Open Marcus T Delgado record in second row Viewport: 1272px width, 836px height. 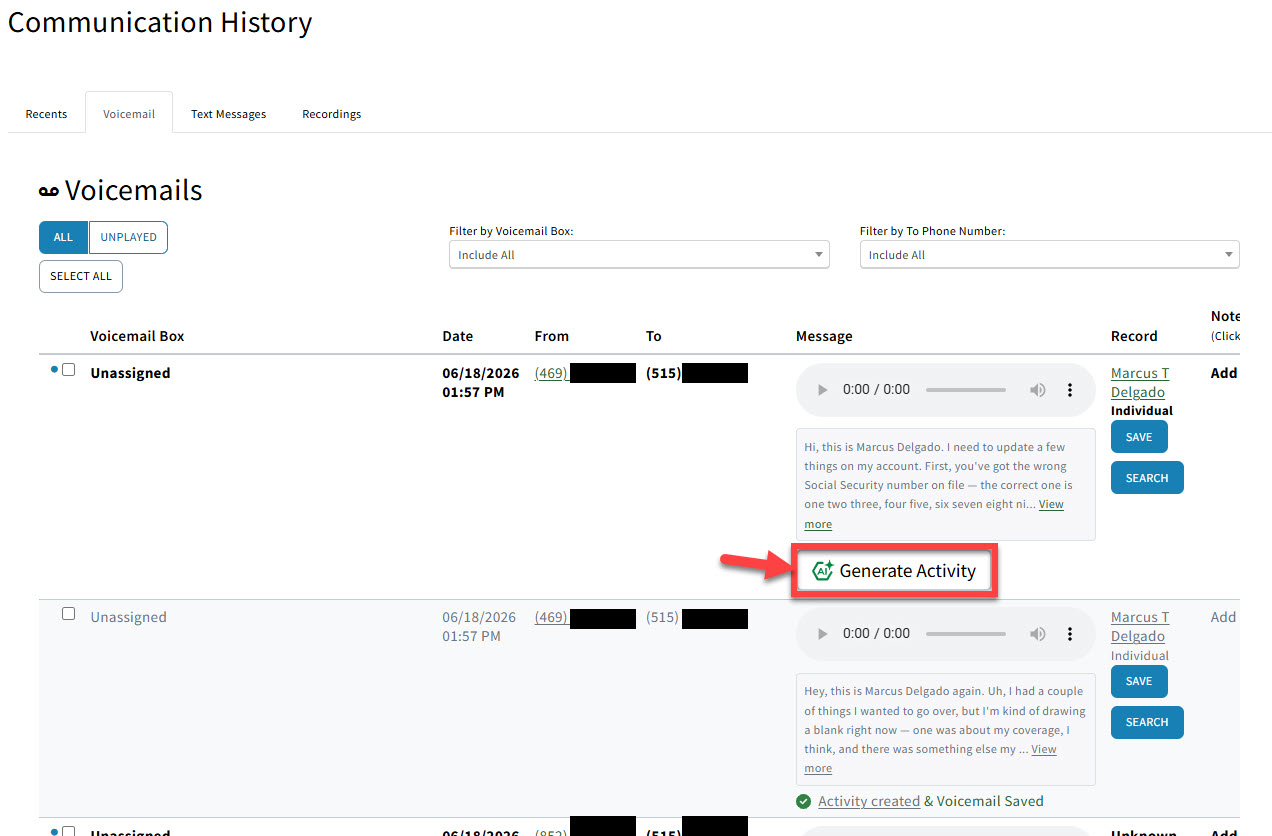(1140, 627)
